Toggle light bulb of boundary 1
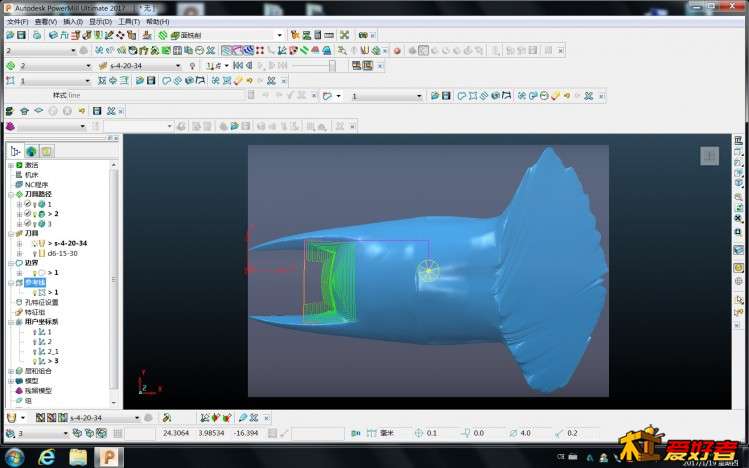 35,273
